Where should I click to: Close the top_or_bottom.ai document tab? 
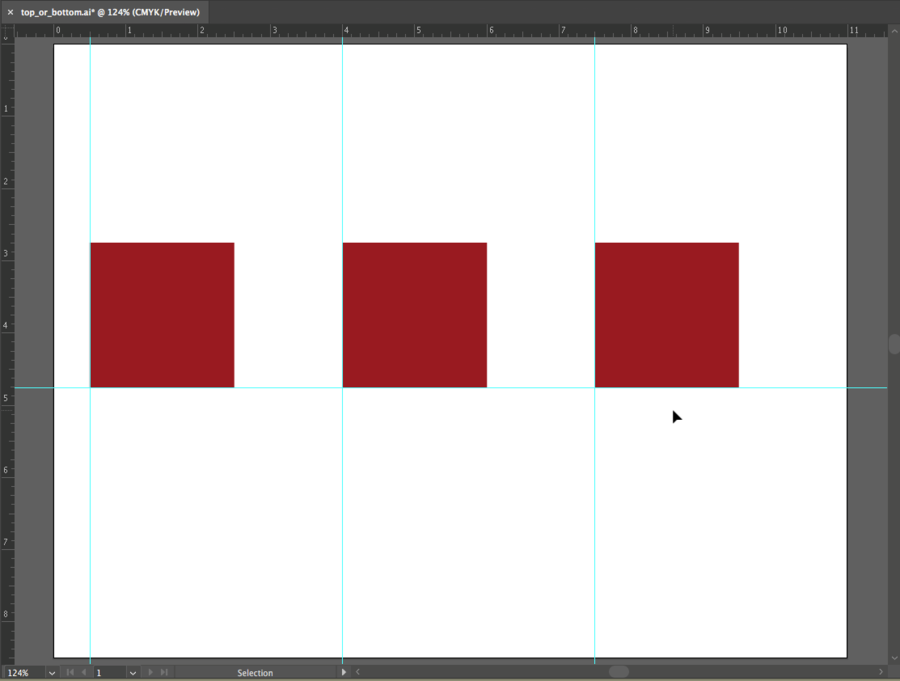(x=10, y=12)
